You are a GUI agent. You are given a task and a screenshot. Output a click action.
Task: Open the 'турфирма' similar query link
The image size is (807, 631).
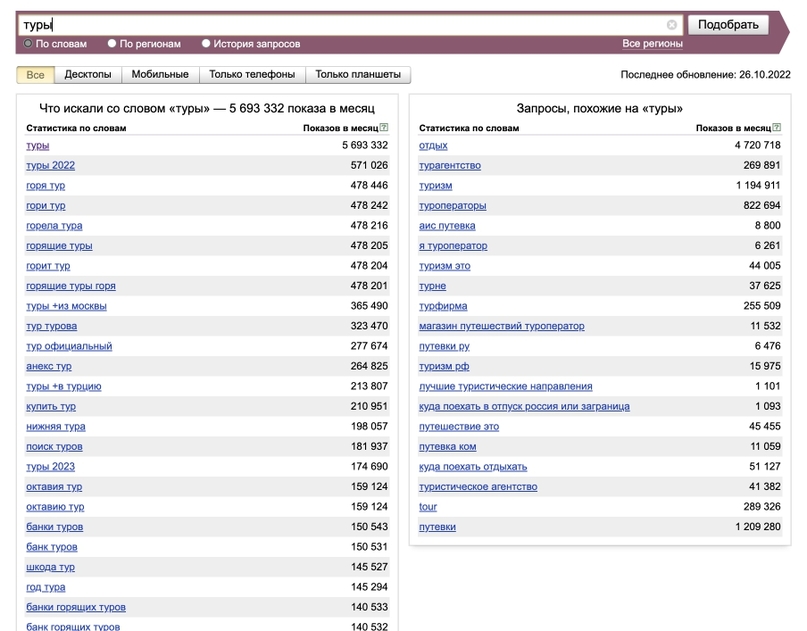[443, 306]
